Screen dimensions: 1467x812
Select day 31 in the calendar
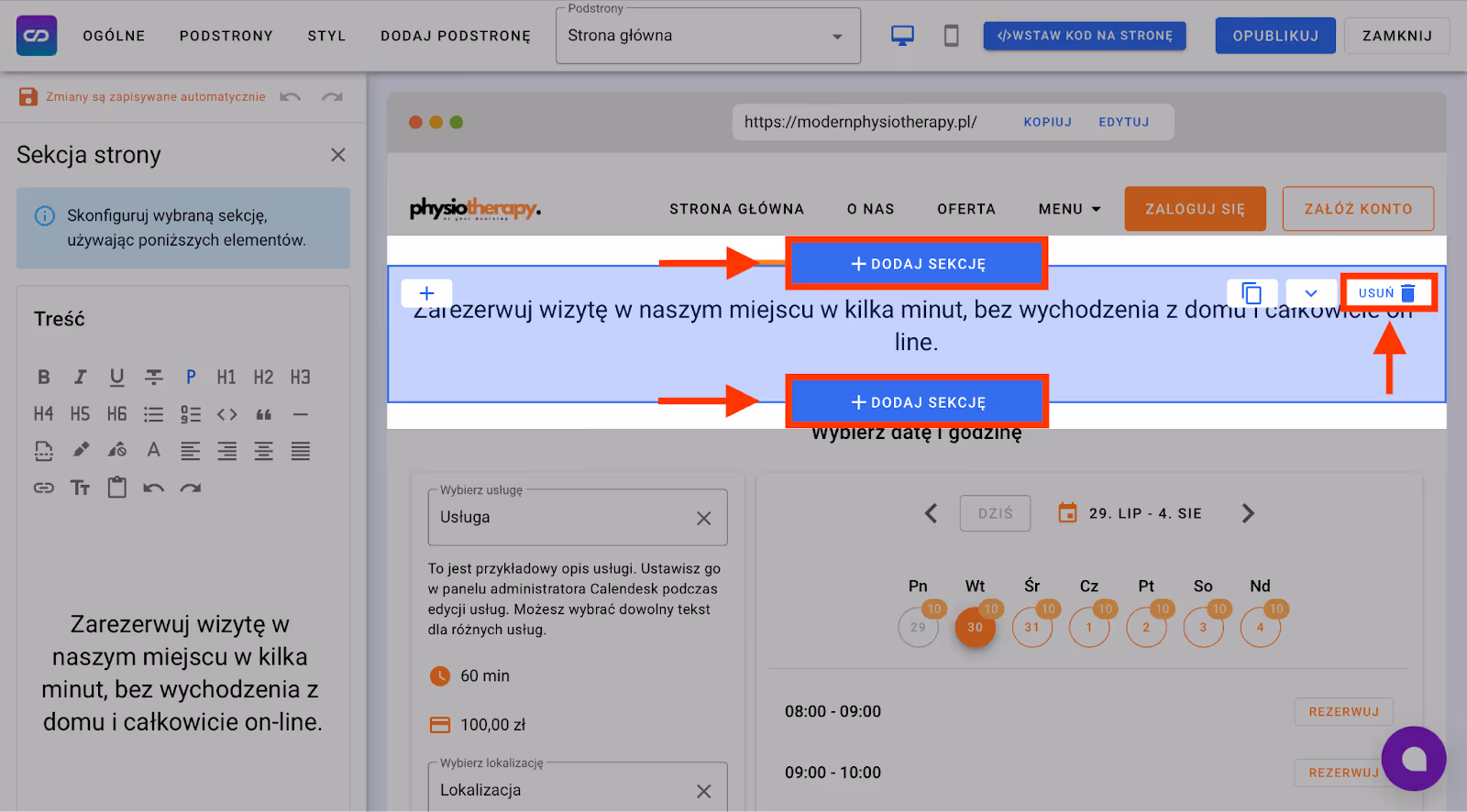1031,628
